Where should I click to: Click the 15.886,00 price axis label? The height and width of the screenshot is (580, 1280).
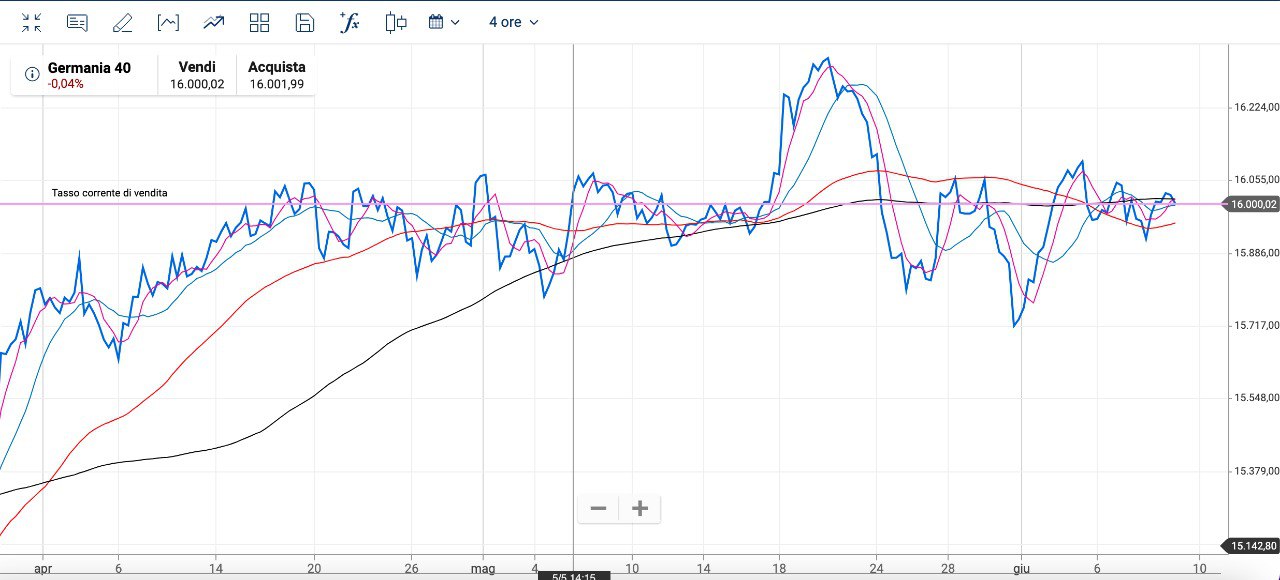click(x=1256, y=253)
